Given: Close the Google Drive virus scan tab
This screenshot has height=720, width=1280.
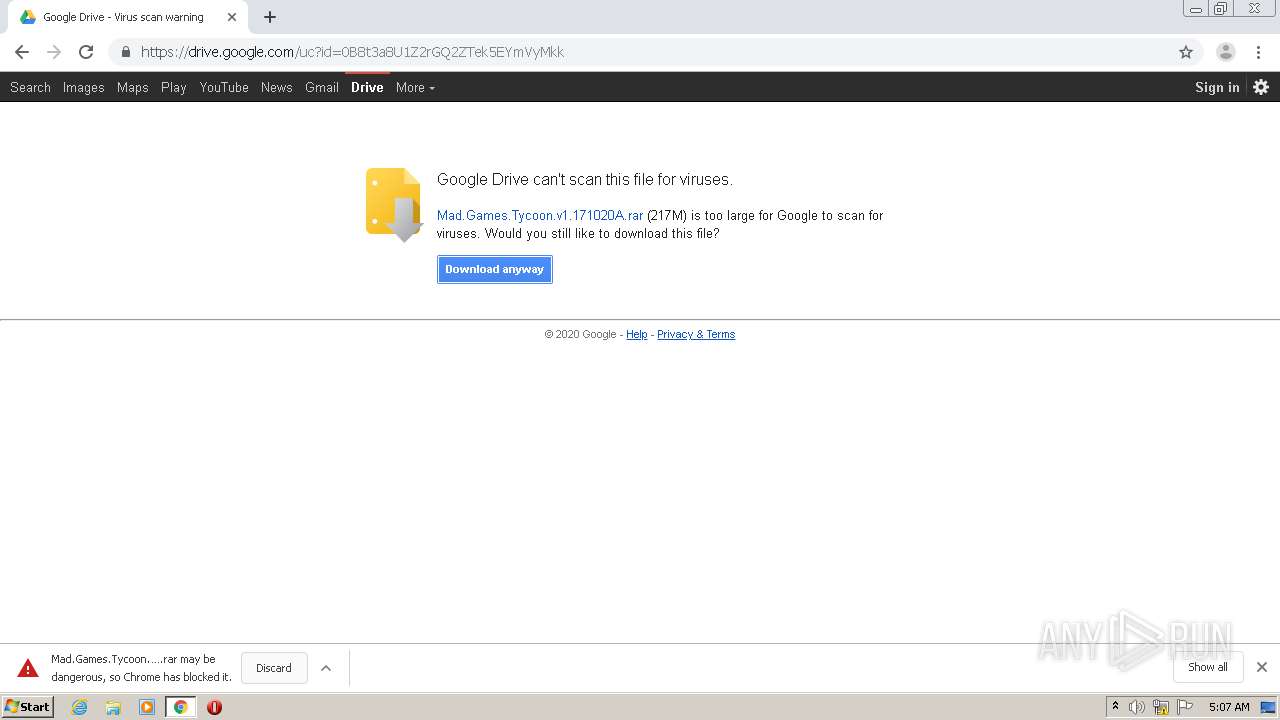Looking at the screenshot, I should point(233,17).
